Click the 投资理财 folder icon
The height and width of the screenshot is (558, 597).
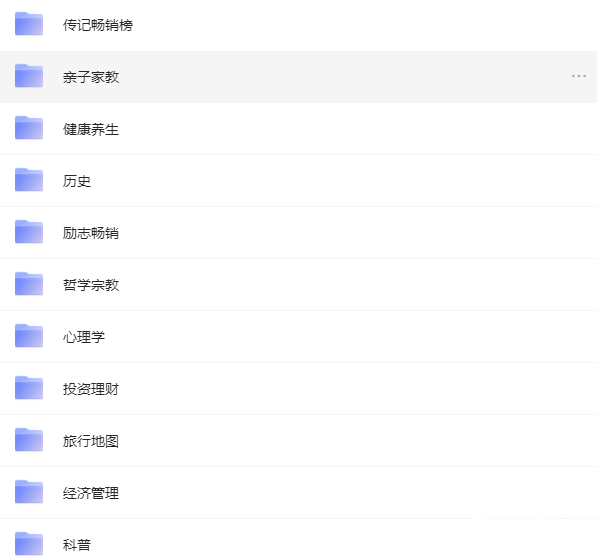(x=29, y=388)
